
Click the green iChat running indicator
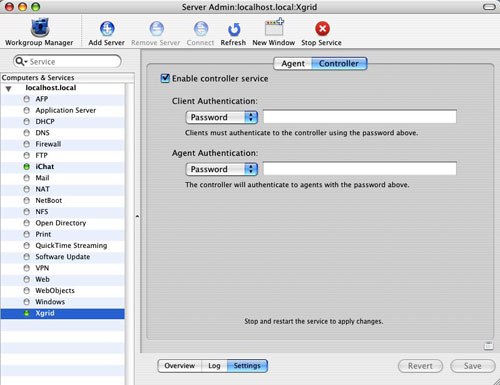coord(27,167)
